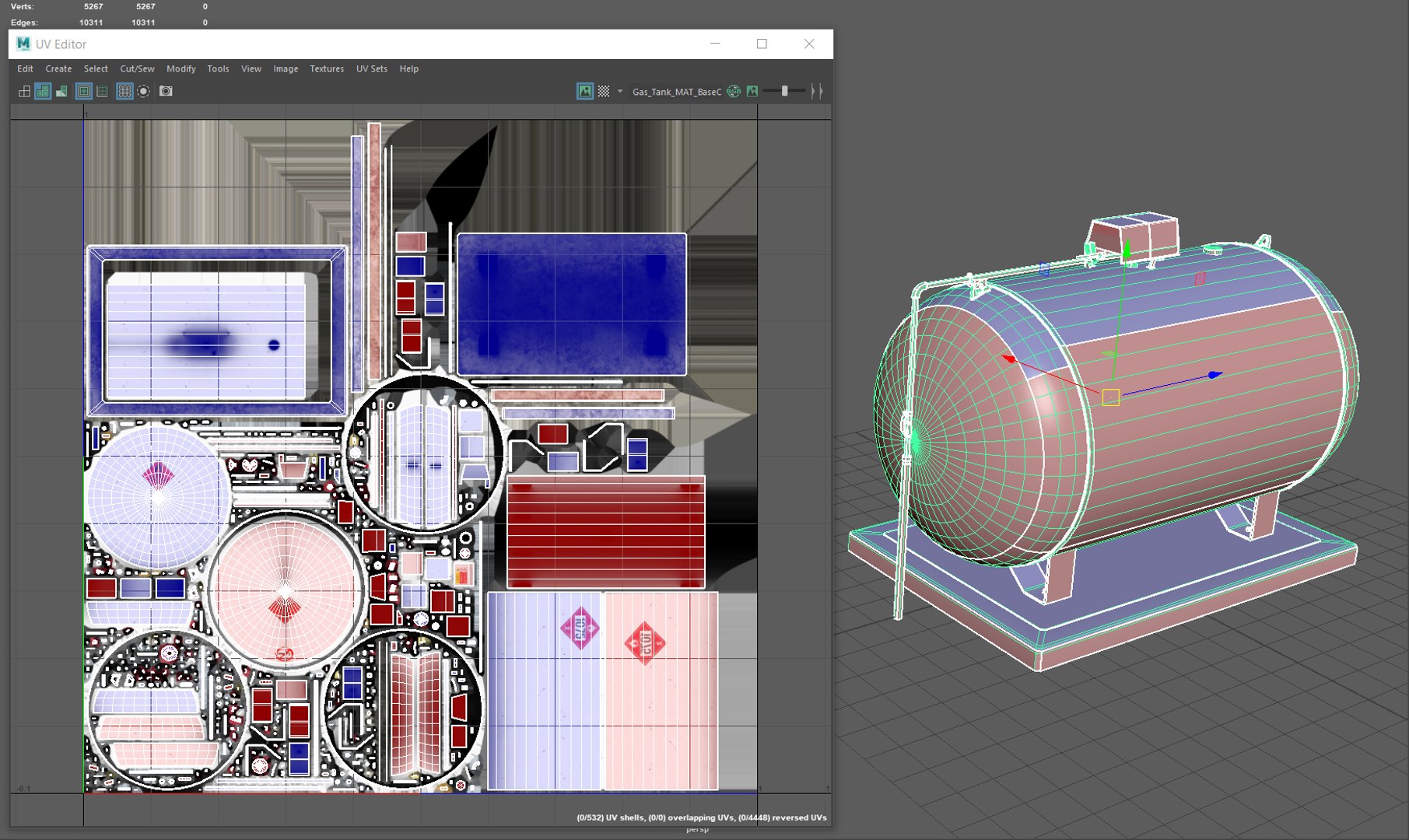Open the Modify menu
The width and height of the screenshot is (1409, 840).
coord(181,68)
